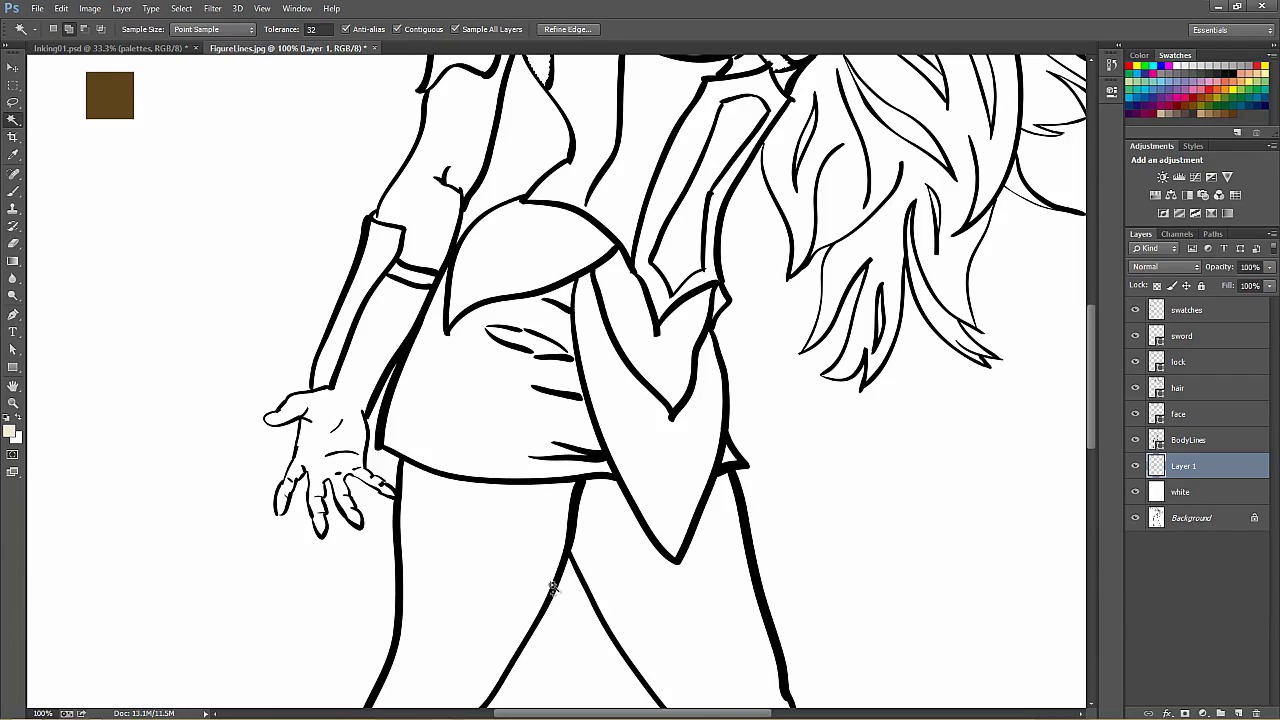
Task: Select the Rectangular Marquee tool
Action: (13, 84)
